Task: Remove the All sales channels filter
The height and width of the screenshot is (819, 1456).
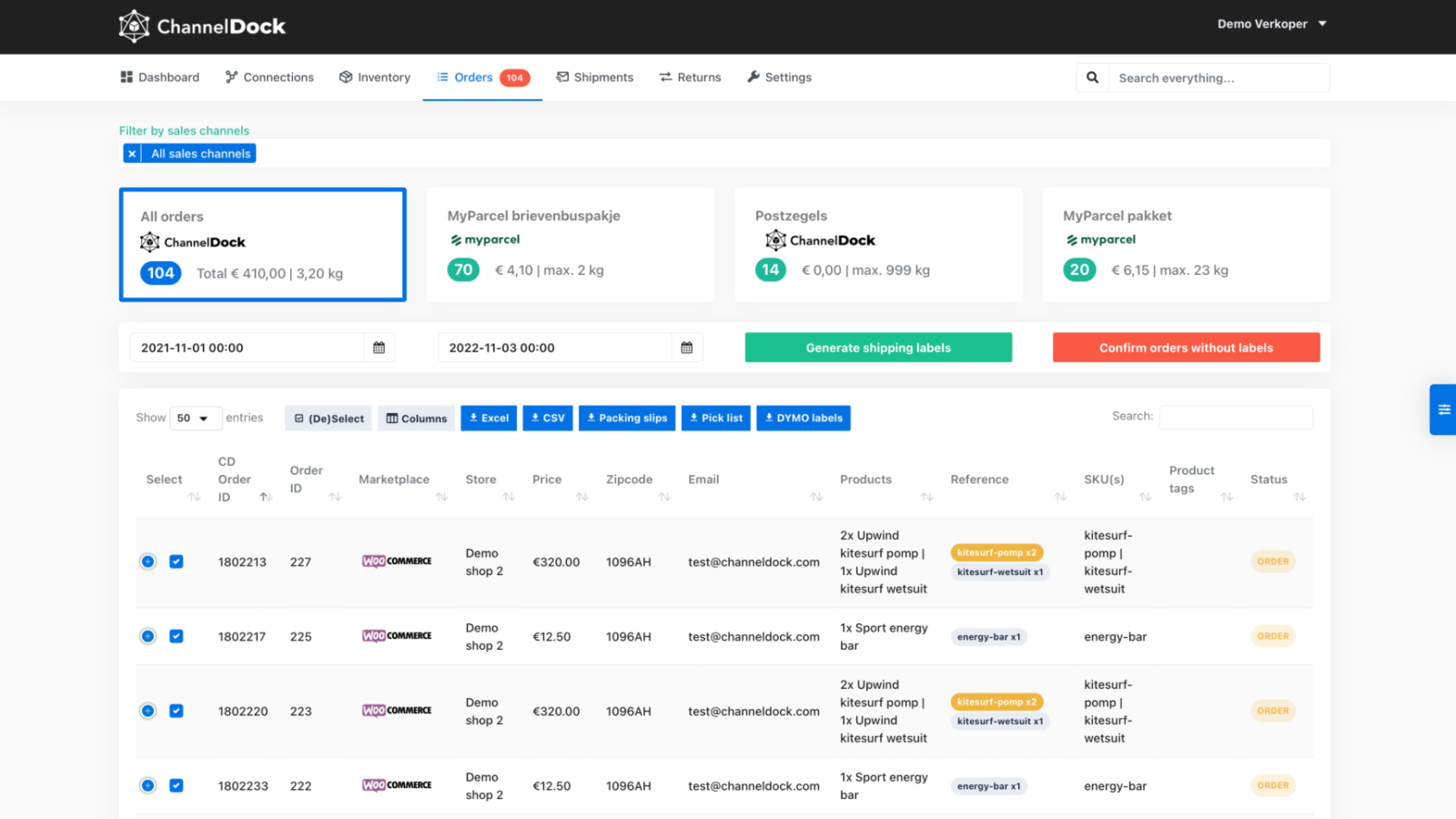Action: tap(132, 154)
